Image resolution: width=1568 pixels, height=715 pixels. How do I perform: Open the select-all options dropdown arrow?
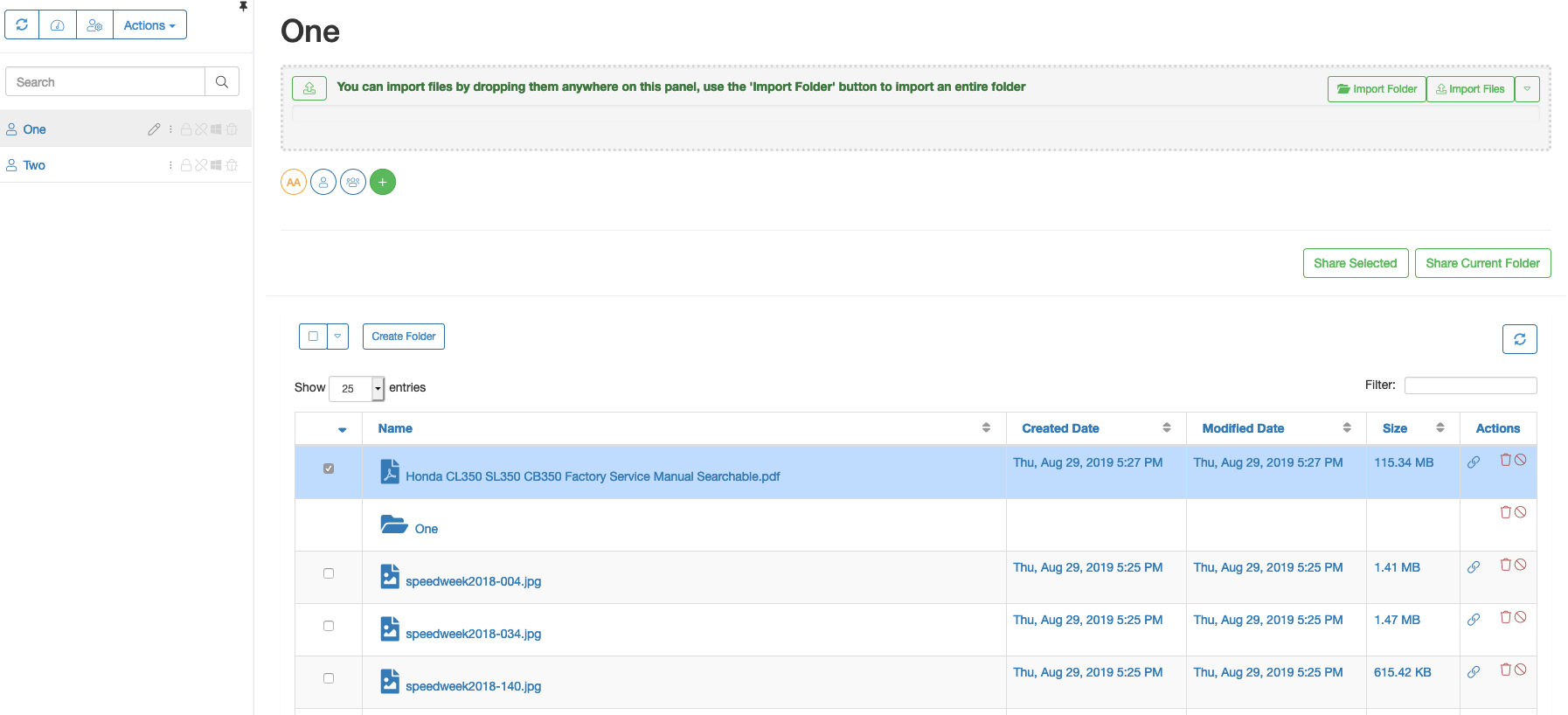tap(337, 337)
